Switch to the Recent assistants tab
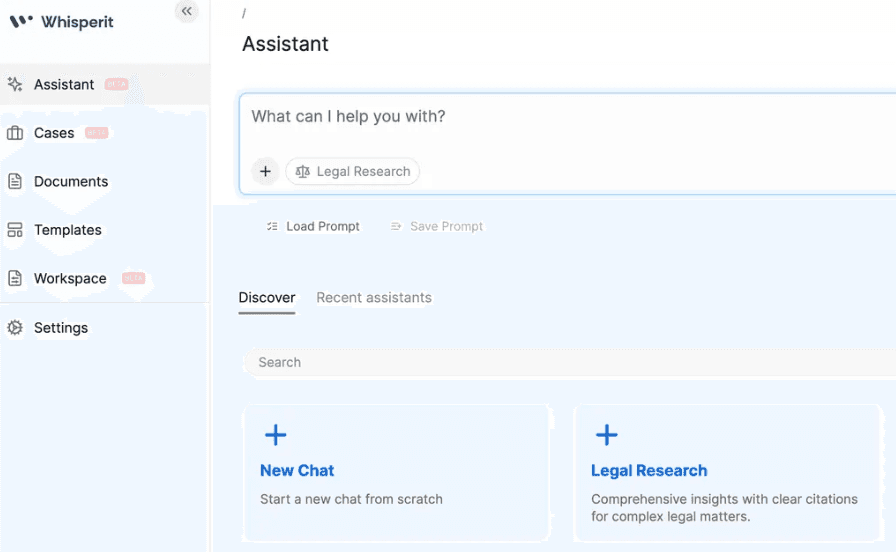Viewport: 896px width, 552px height. [x=374, y=298]
